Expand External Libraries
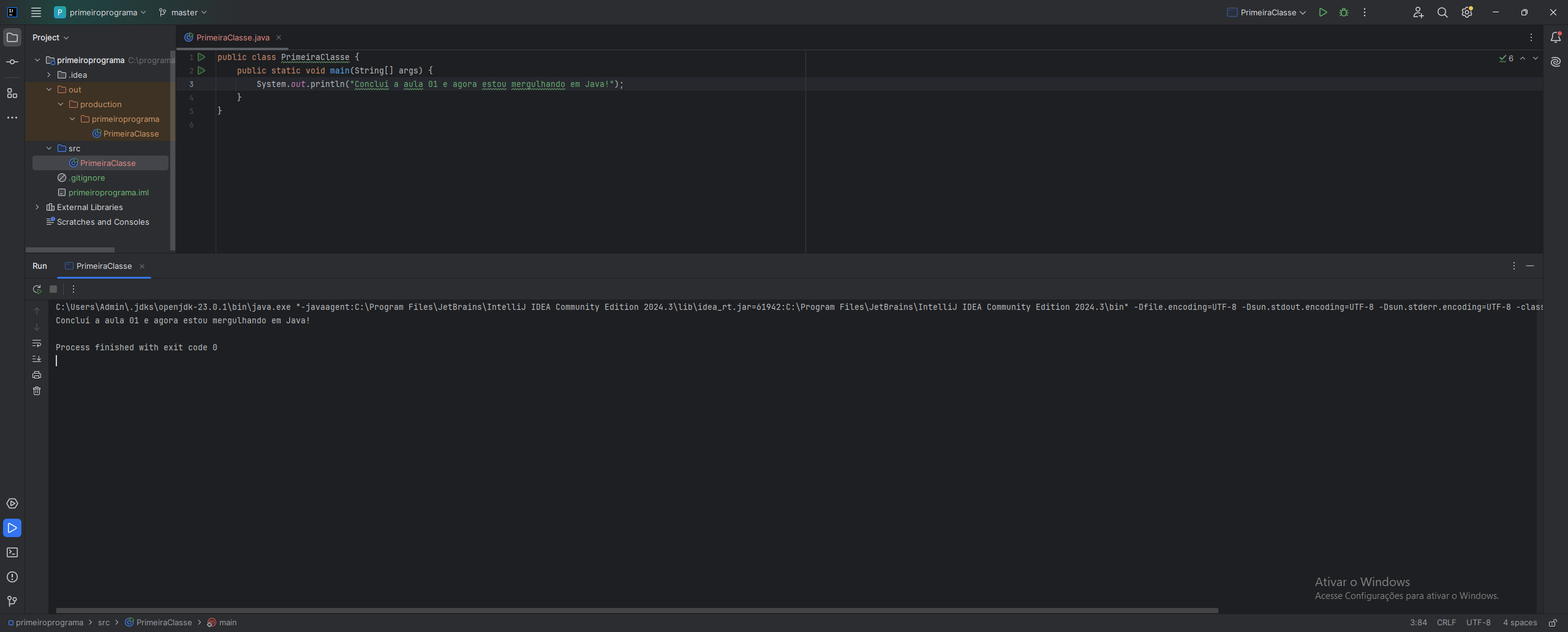 (37, 207)
